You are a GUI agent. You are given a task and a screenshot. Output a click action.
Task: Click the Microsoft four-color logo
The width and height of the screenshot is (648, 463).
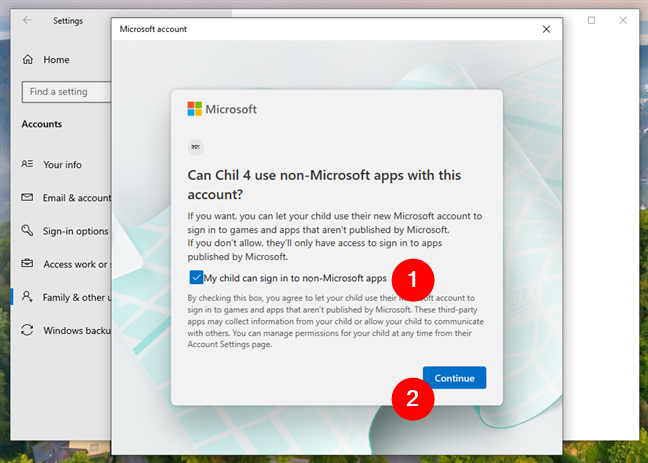coord(195,109)
